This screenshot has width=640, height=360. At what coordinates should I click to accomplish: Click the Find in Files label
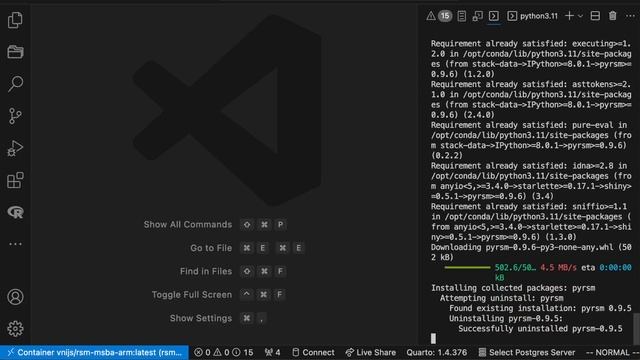pos(206,271)
